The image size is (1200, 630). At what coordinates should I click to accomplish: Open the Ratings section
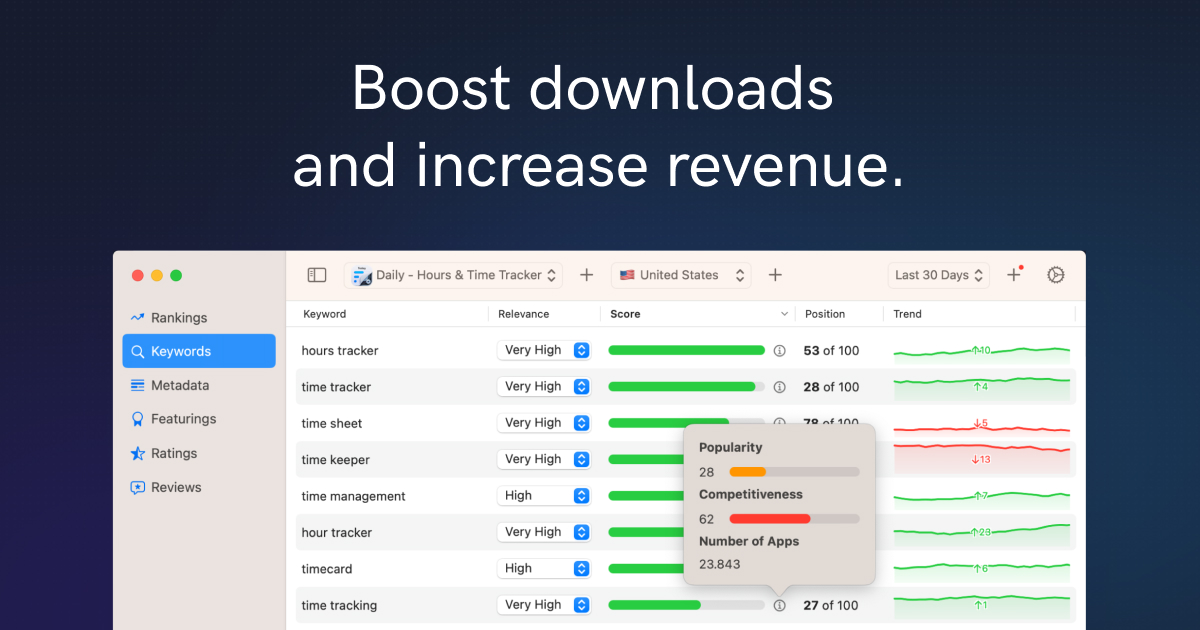tap(173, 453)
